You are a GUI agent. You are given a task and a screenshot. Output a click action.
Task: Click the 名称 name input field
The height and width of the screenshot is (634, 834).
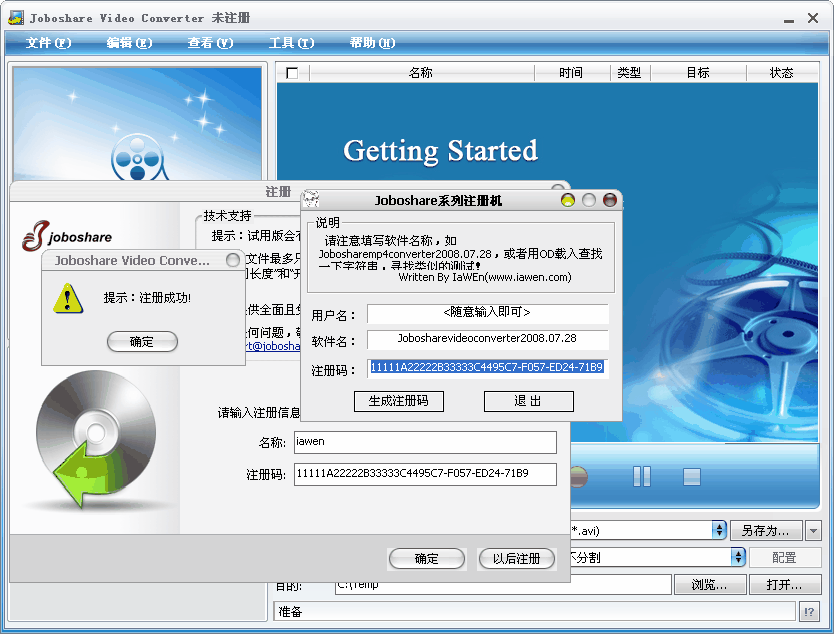pos(424,442)
